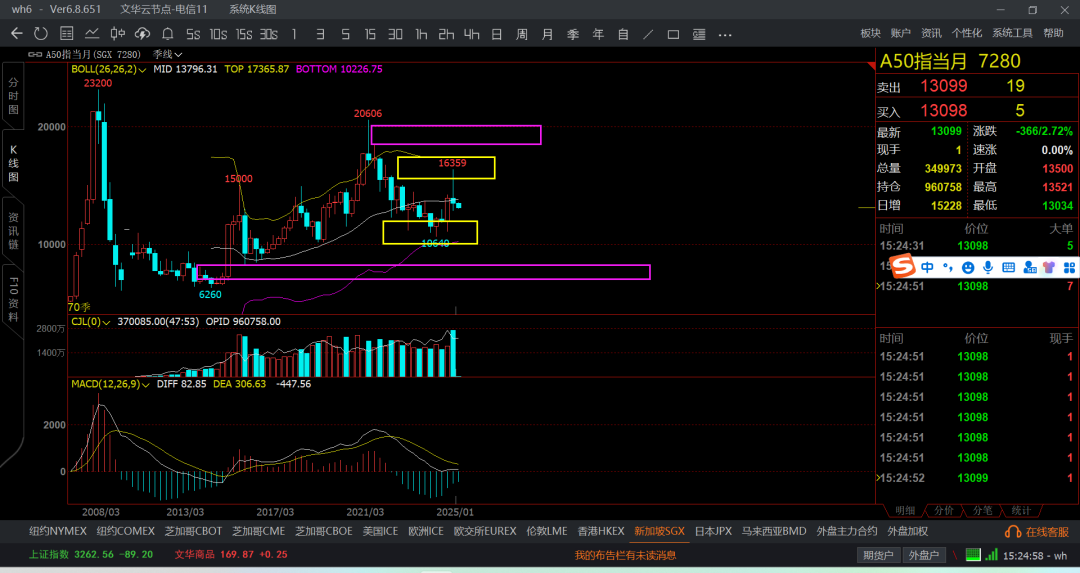Screen dimensions: 1080x573
Task: Open the 个性化 menu
Action: 966,33
